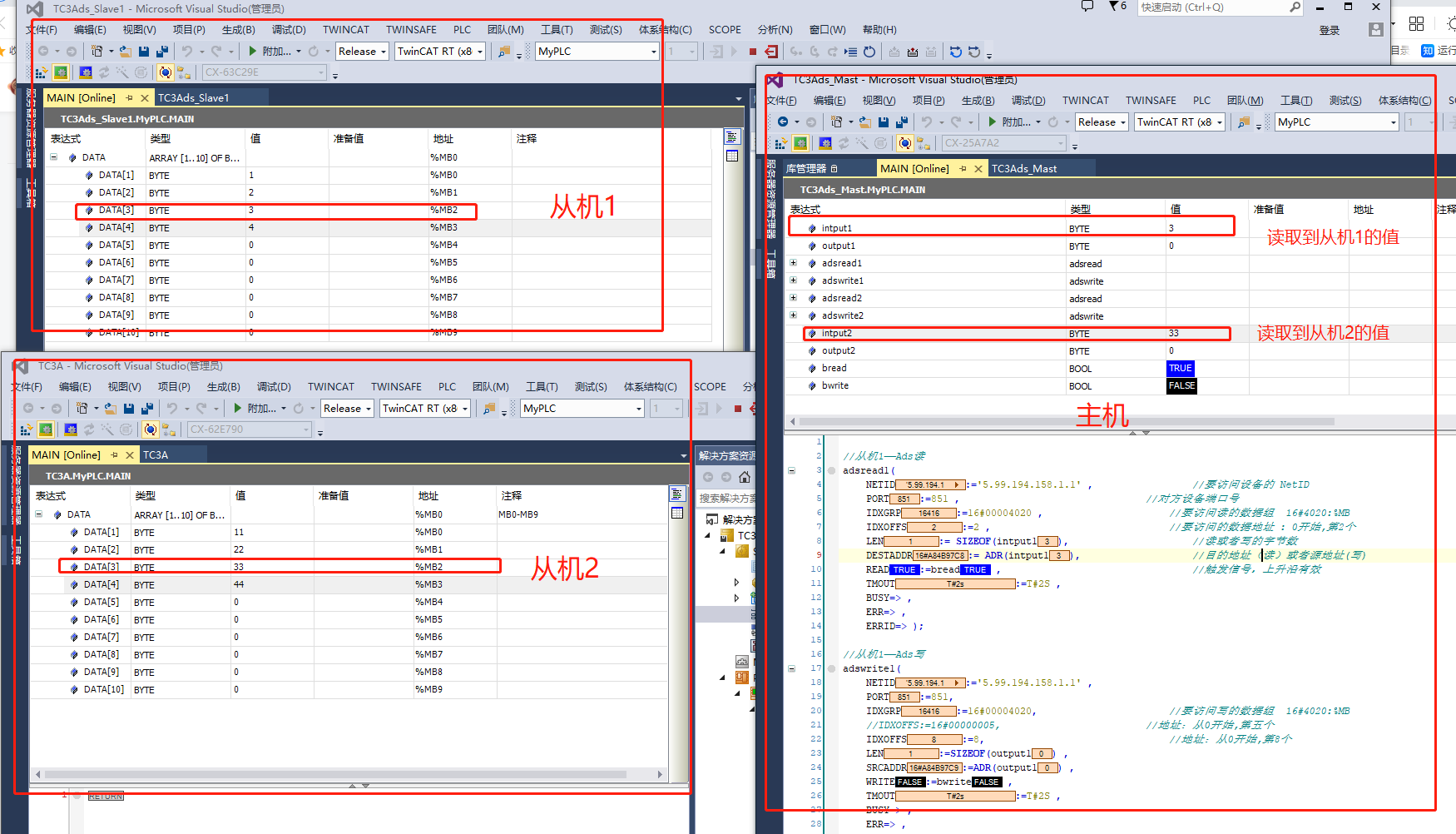Pin MAIN [Online] tab in TC3A window
Viewport: 1456px width, 834px height.
pyautogui.click(x=114, y=455)
